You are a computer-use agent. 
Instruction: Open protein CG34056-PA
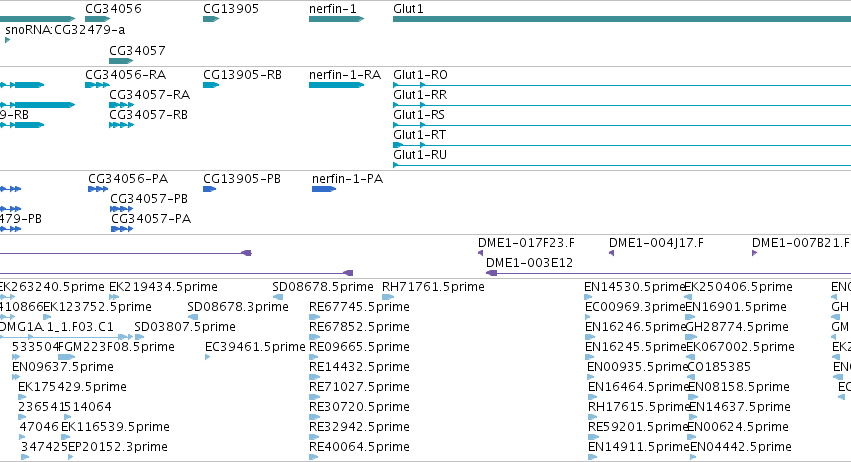[128, 179]
